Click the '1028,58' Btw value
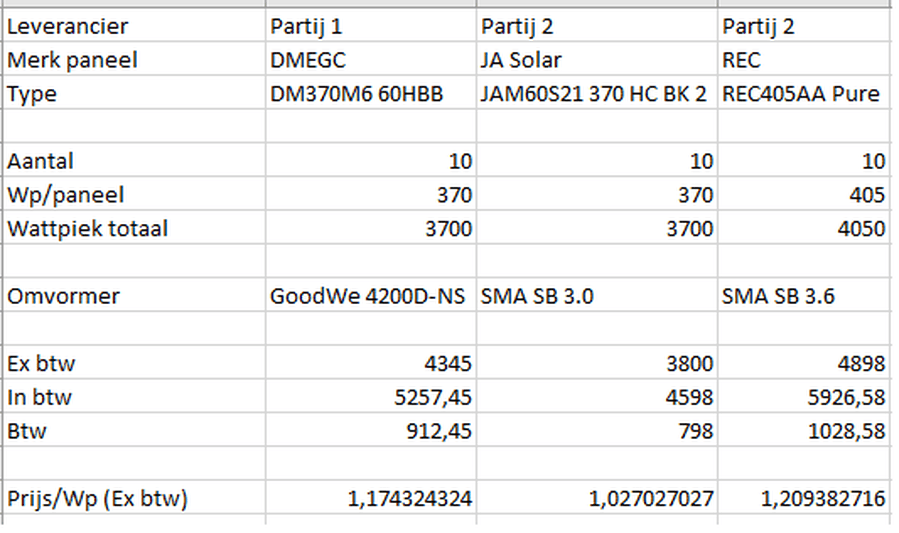Image resolution: width=899 pixels, height=533 pixels. (805, 431)
